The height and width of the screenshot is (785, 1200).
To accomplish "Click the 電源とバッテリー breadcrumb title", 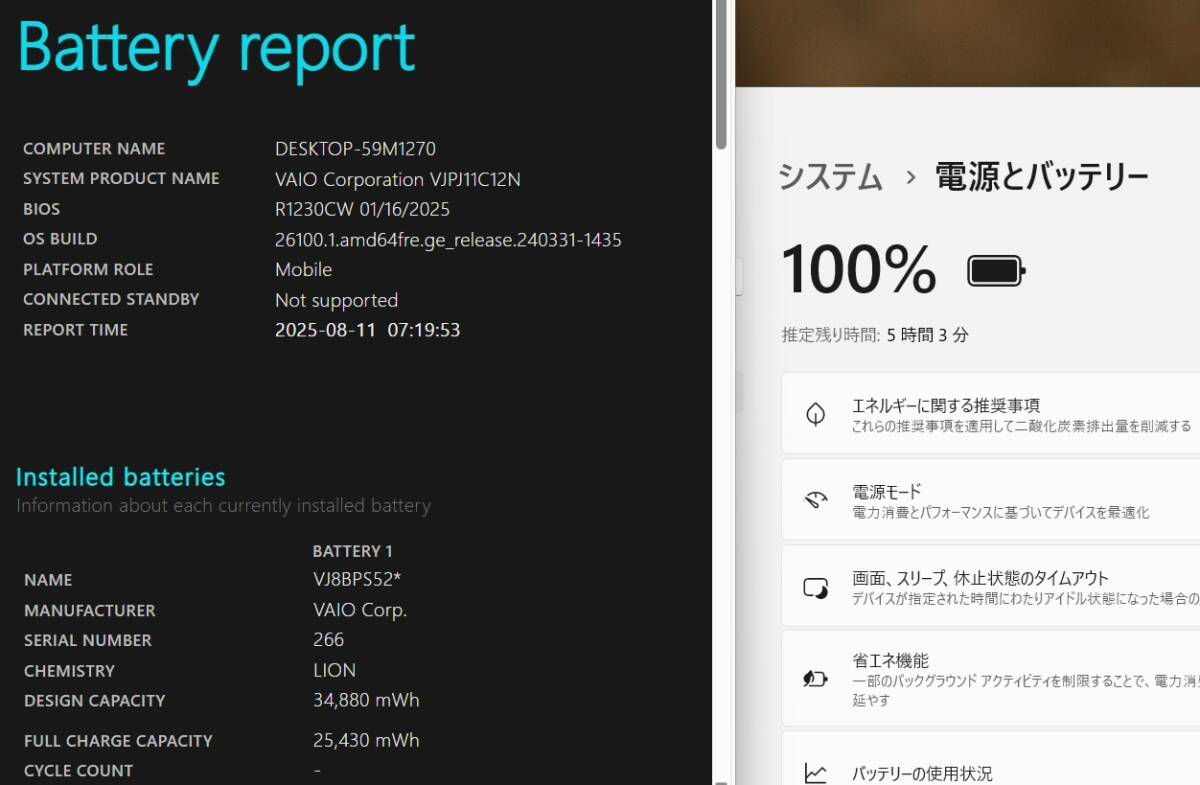I will point(1041,178).
